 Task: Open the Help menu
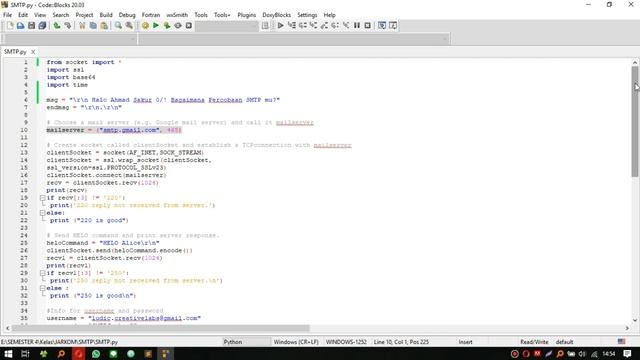coord(329,15)
